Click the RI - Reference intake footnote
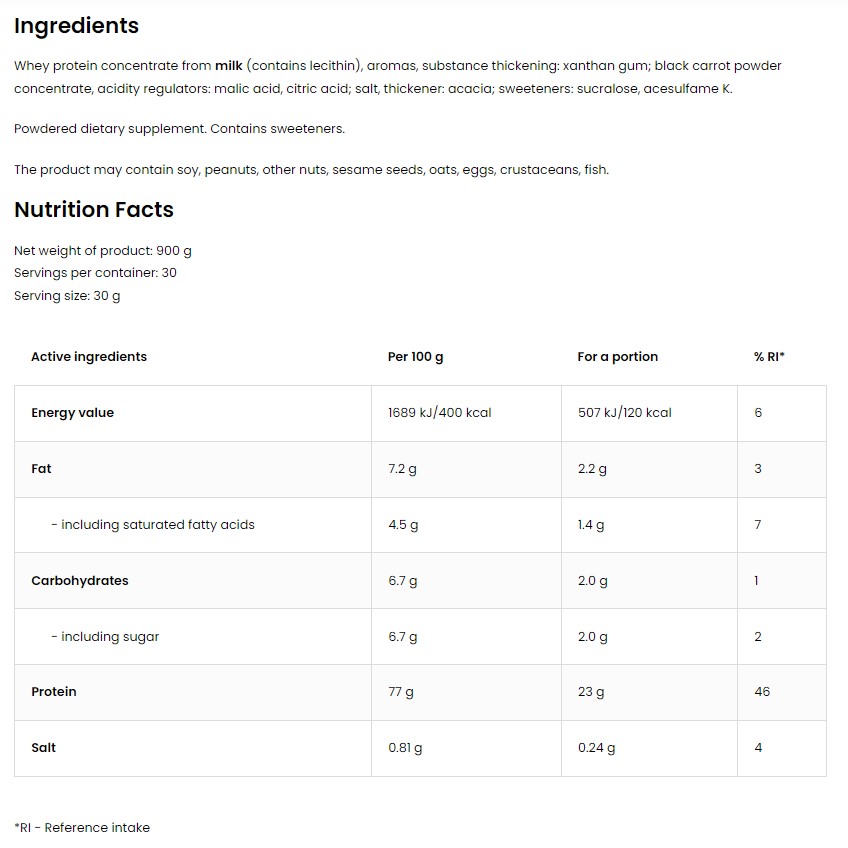The width and height of the screenshot is (848, 848). (82, 827)
